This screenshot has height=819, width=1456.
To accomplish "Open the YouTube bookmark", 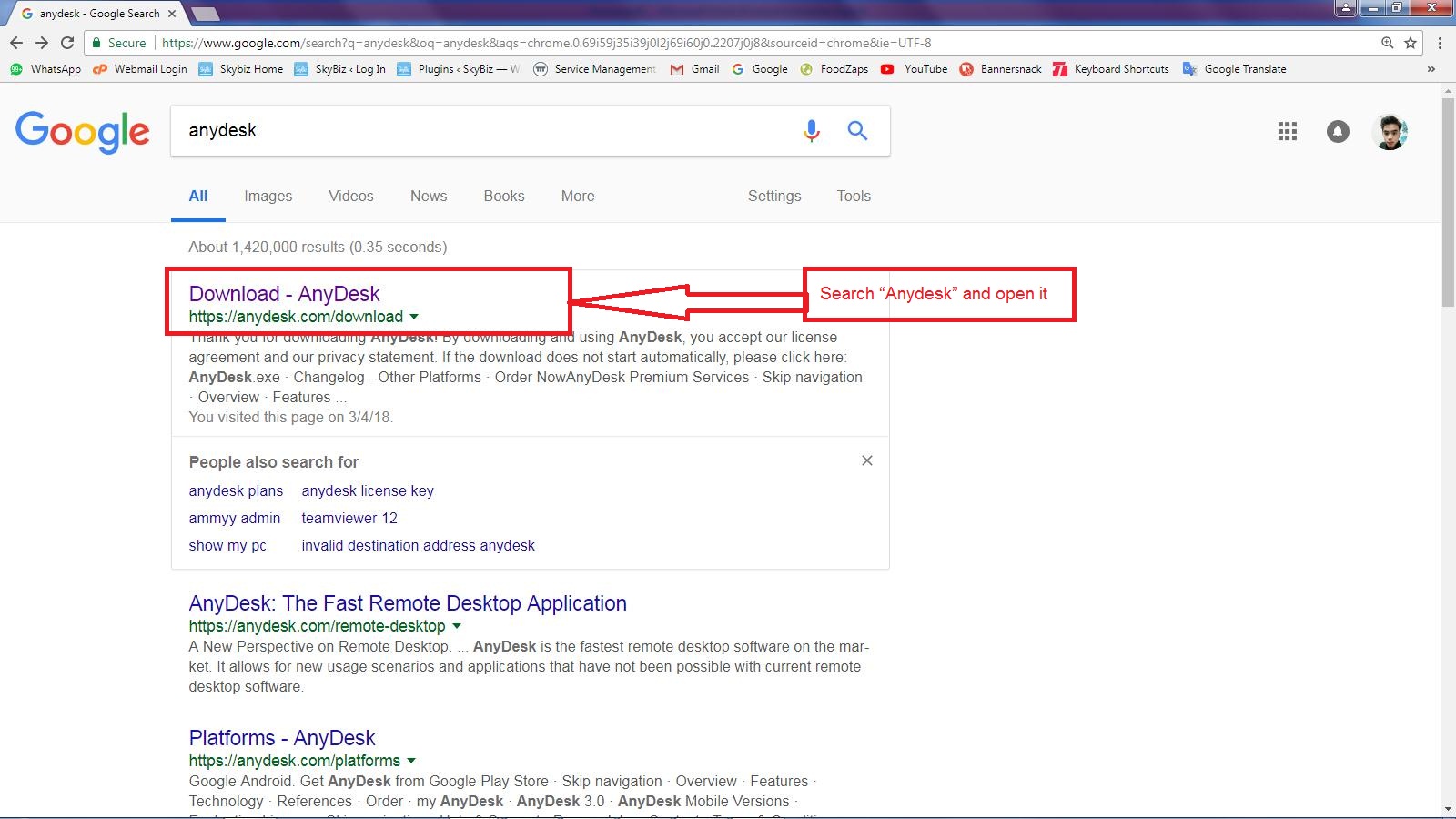I will tap(915, 69).
